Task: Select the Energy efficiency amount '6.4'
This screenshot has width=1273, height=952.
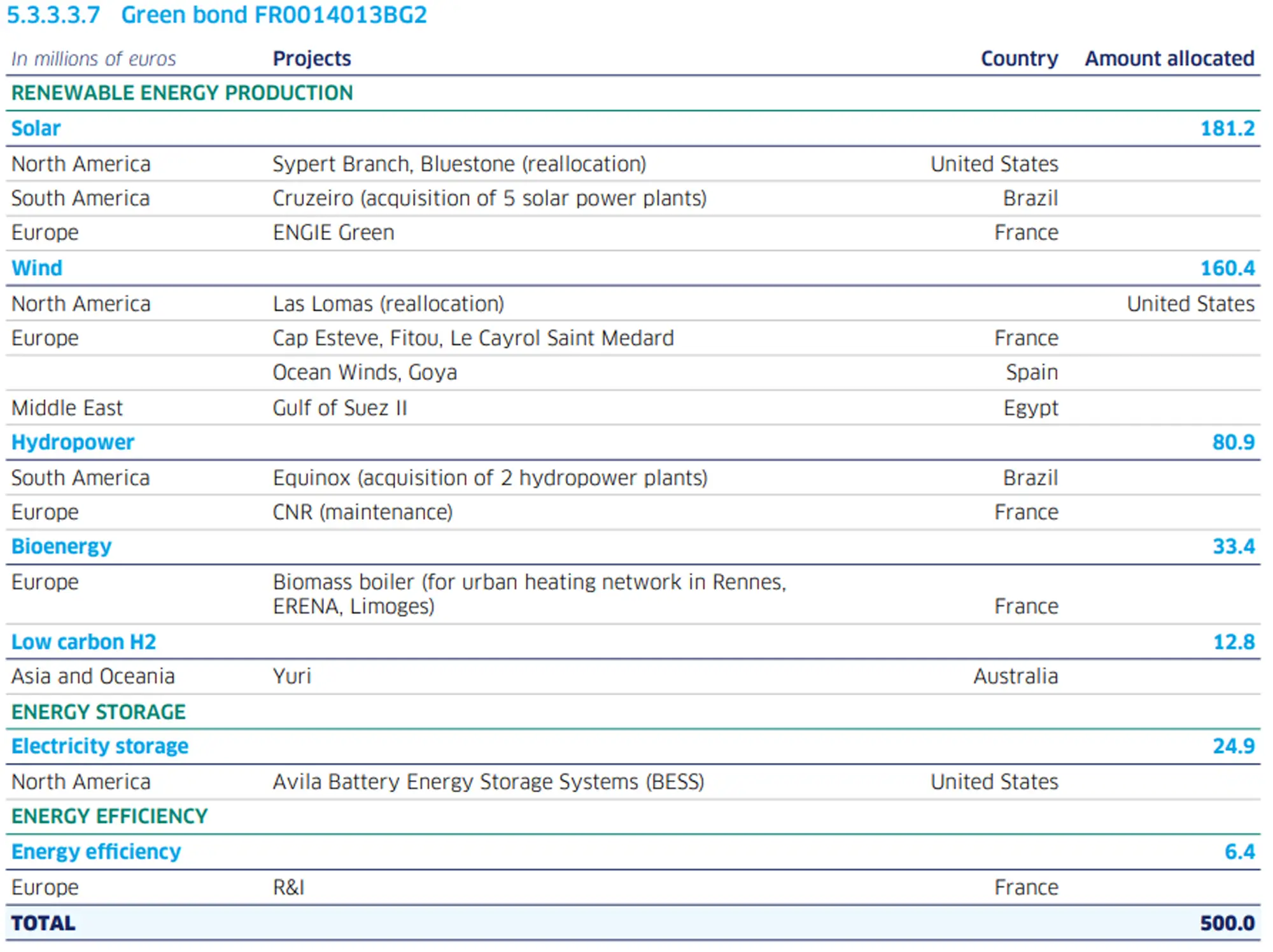Action: 1240,852
